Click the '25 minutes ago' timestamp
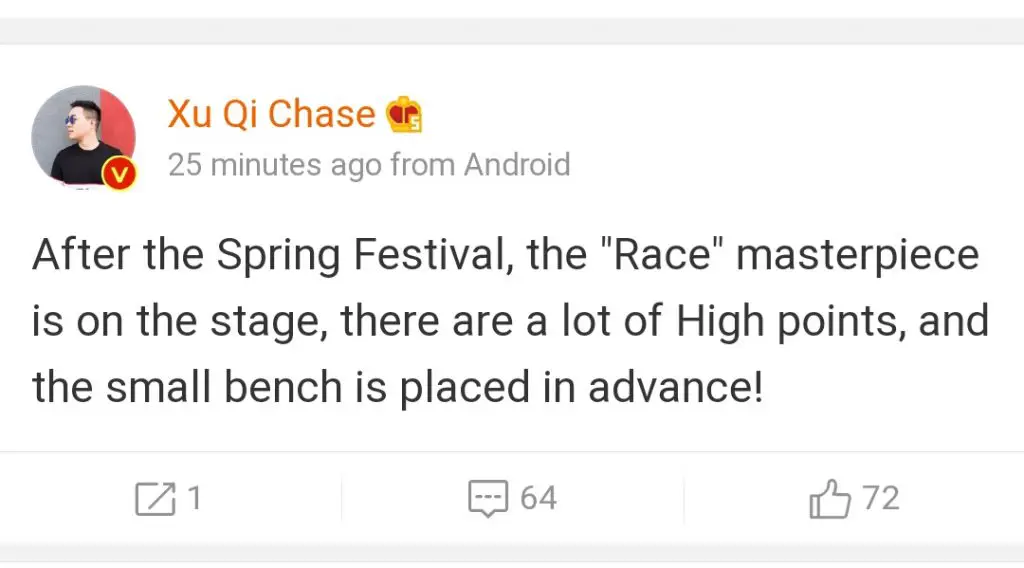Image resolution: width=1024 pixels, height=568 pixels. coord(275,165)
